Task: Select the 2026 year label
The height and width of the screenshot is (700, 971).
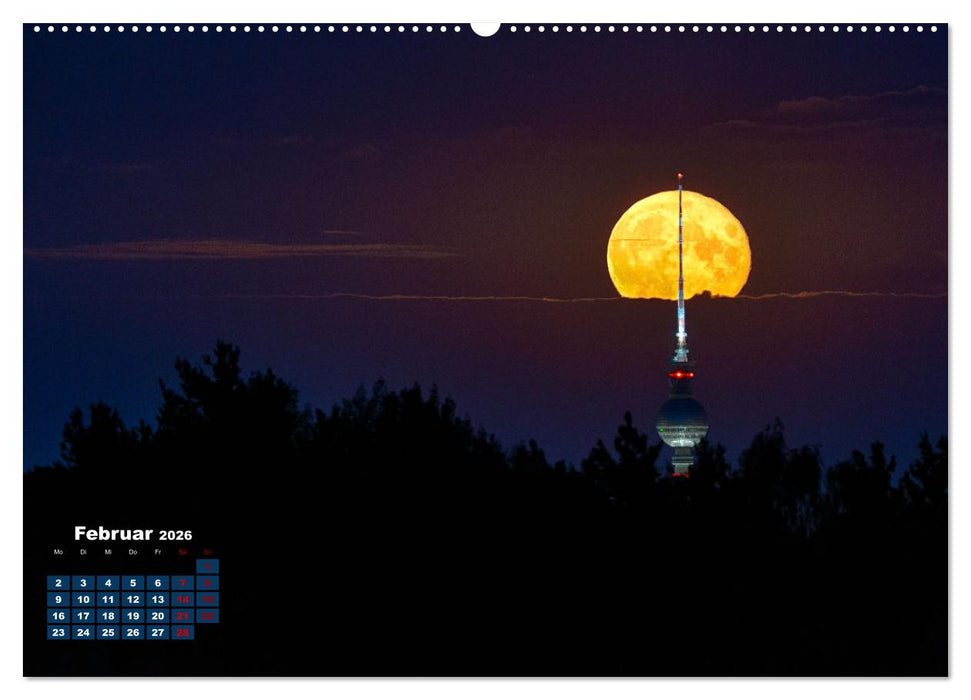Action: [x=175, y=535]
